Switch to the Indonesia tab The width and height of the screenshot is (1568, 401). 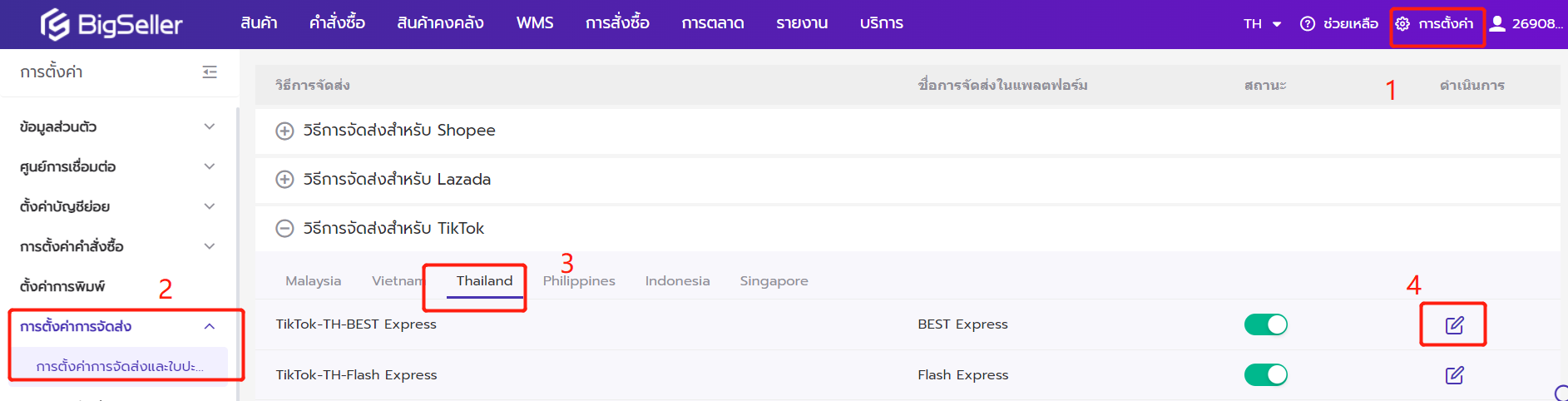677,281
